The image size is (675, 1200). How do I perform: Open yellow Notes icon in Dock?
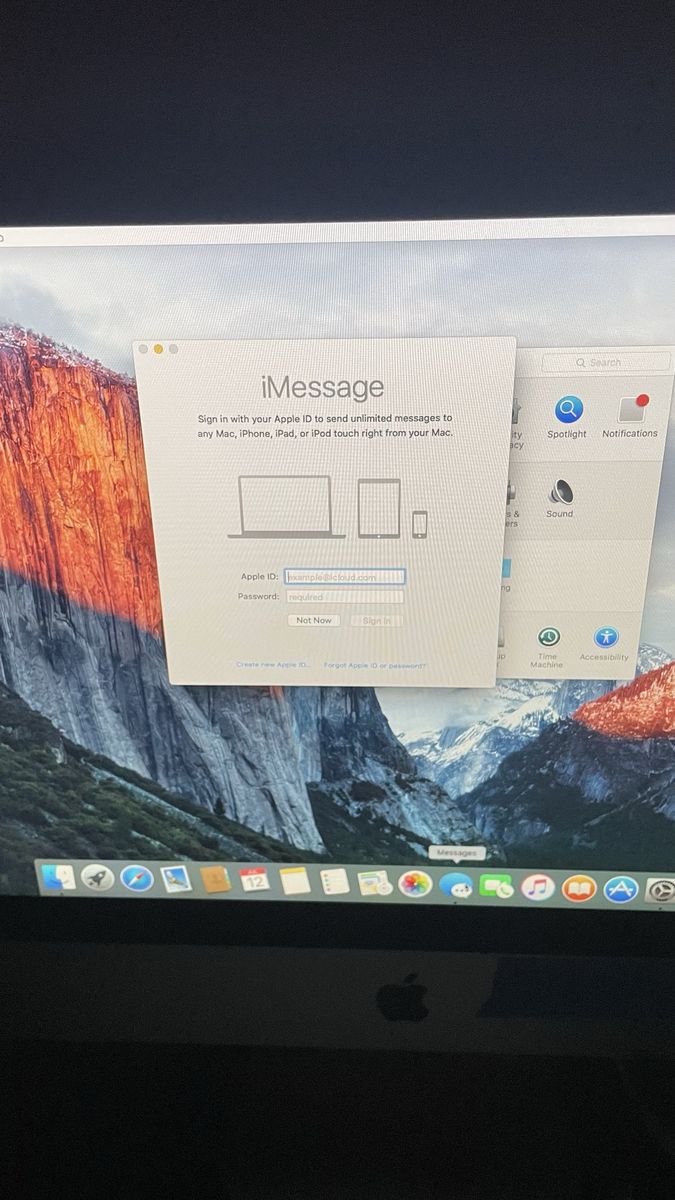point(294,881)
